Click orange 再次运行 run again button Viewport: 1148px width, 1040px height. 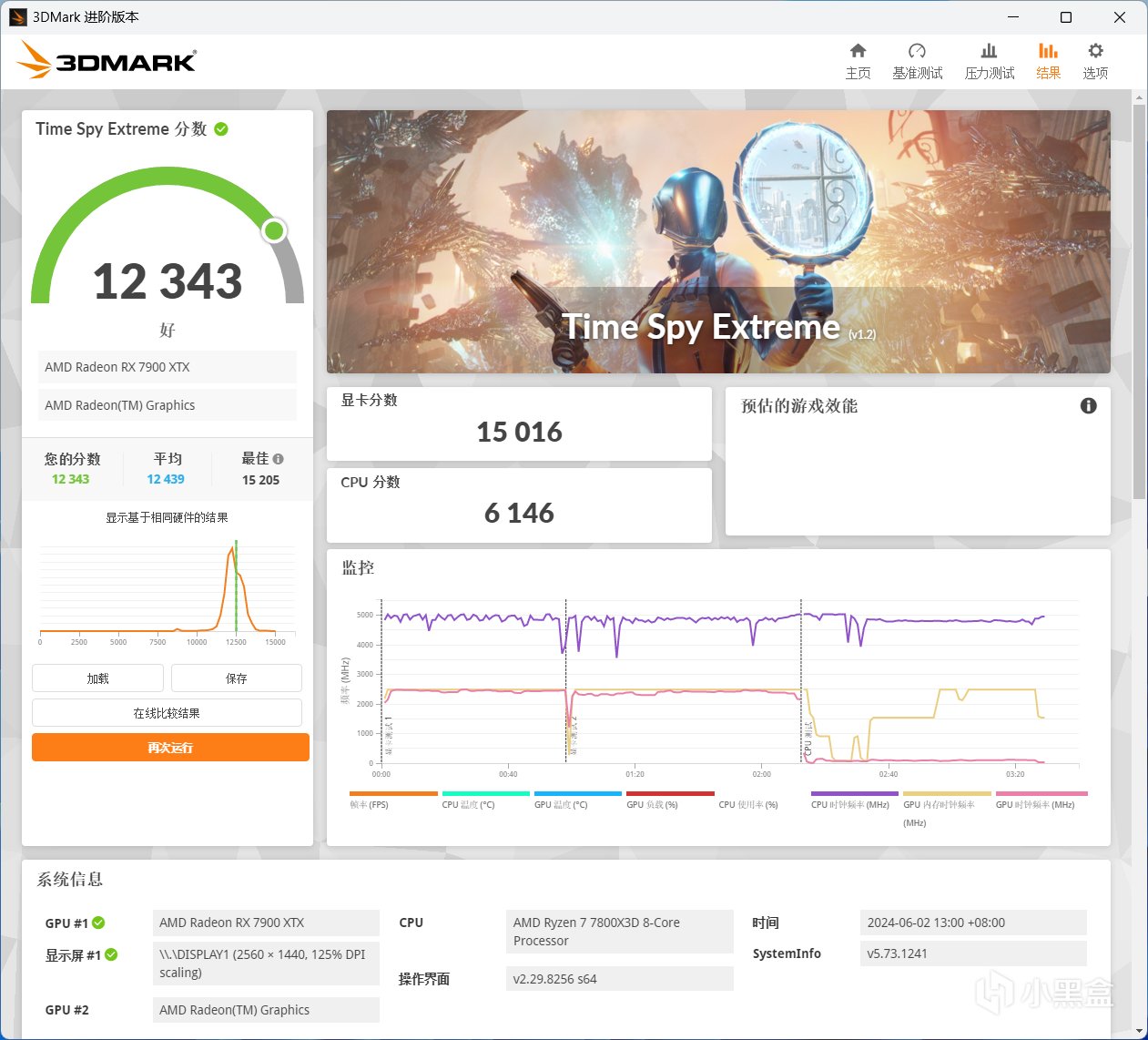(170, 748)
